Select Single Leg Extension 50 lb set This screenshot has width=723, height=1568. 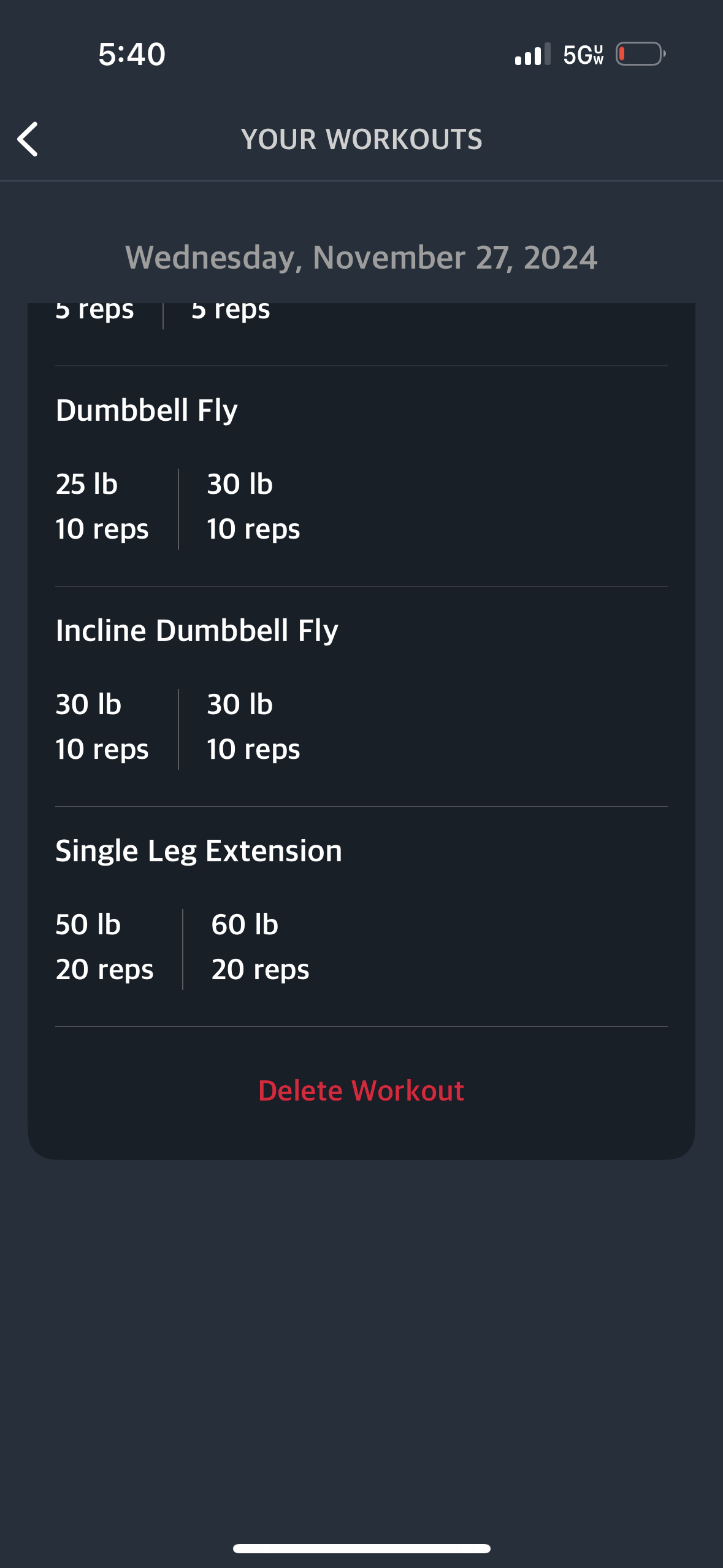(x=104, y=947)
